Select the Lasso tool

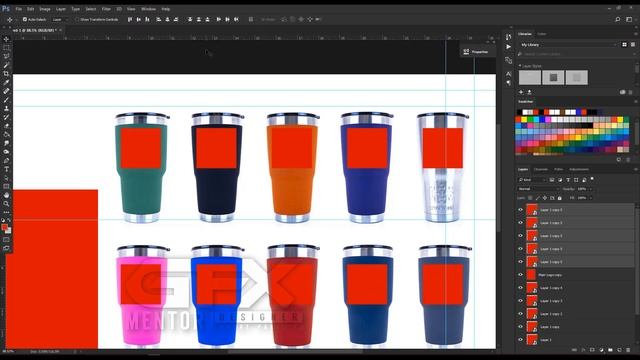tap(6, 56)
